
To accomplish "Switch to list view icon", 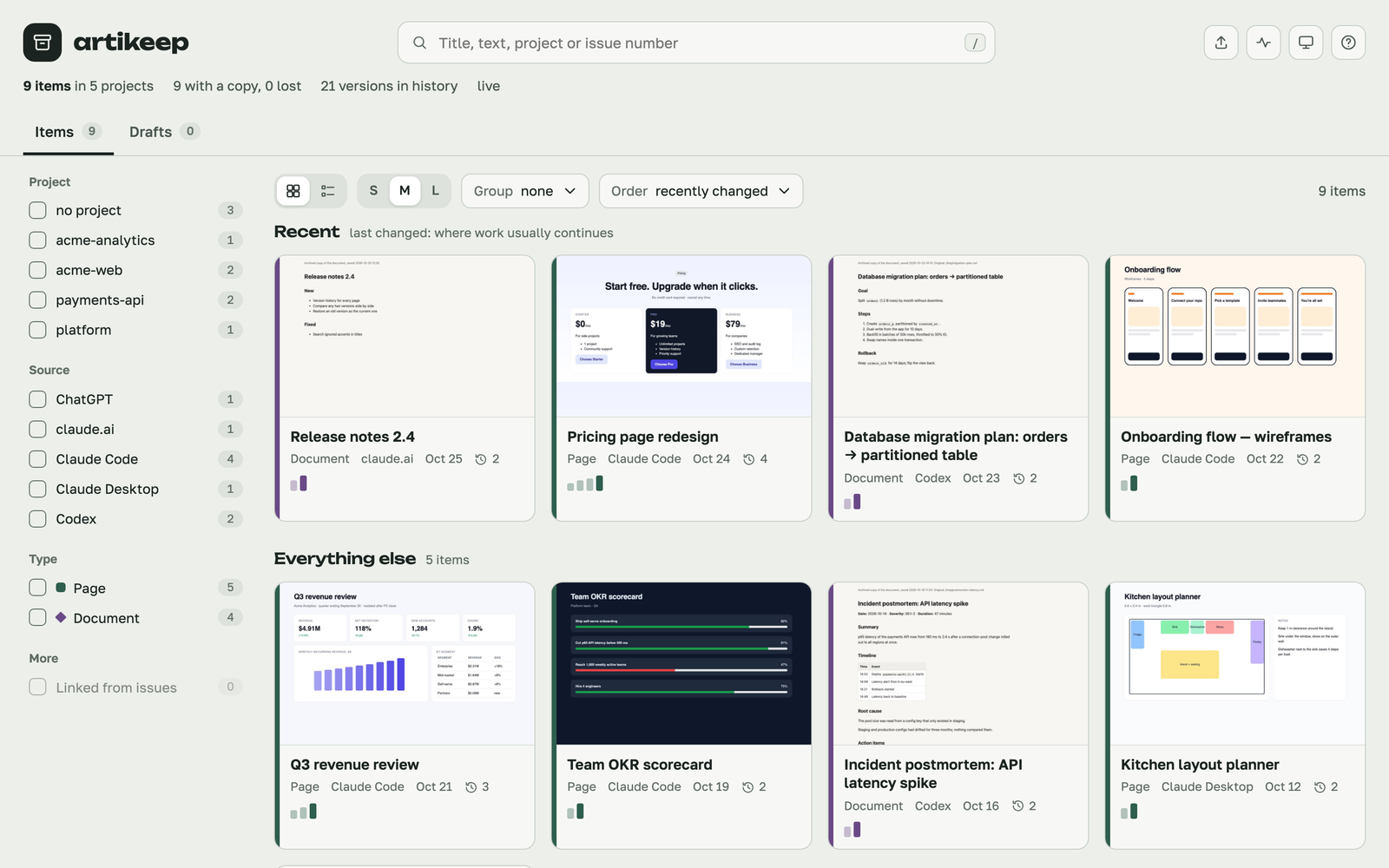I will [328, 191].
